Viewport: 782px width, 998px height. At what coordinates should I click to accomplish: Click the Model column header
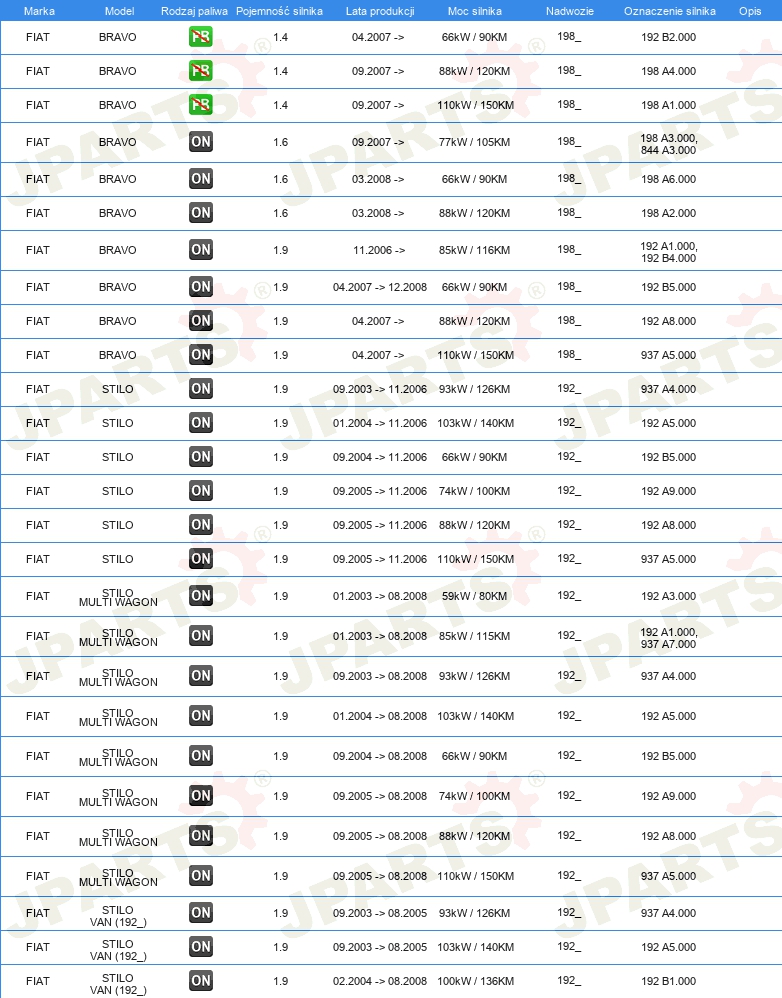[119, 11]
